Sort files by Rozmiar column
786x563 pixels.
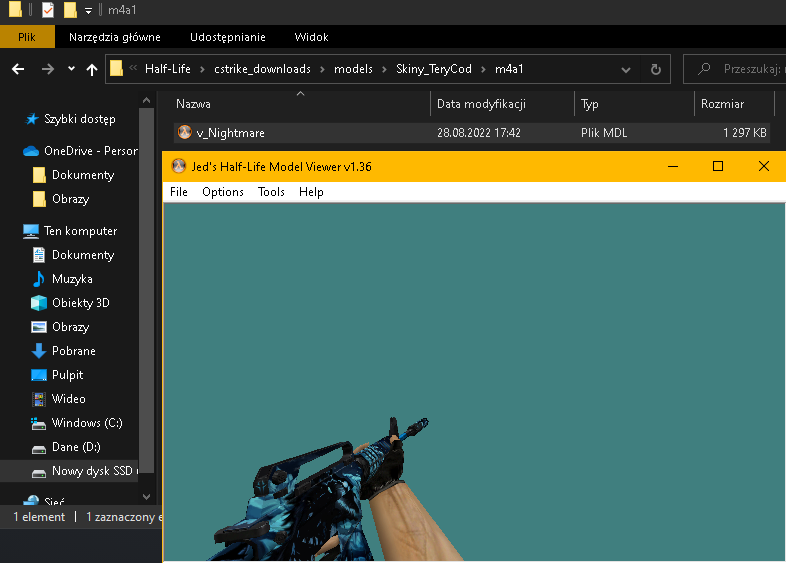[x=722, y=104]
